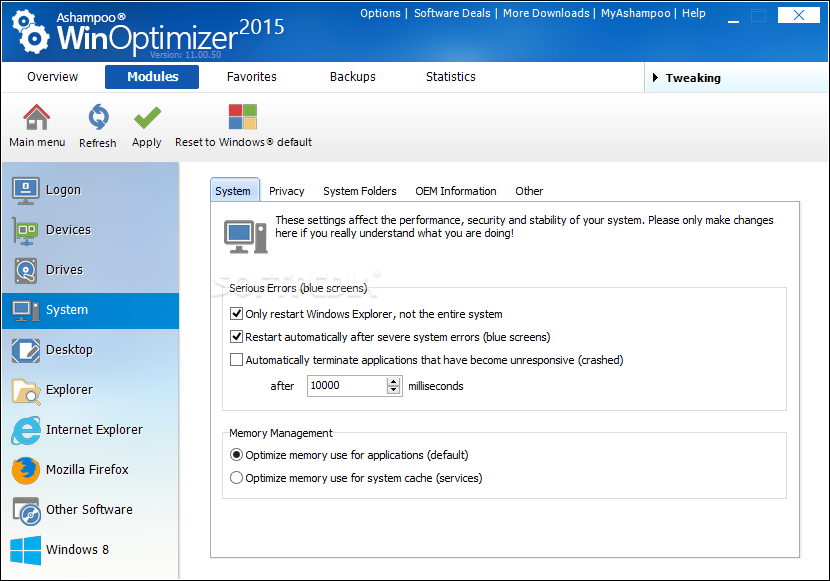830x581 pixels.
Task: Click the Refresh arrows icon
Action: click(x=98, y=117)
